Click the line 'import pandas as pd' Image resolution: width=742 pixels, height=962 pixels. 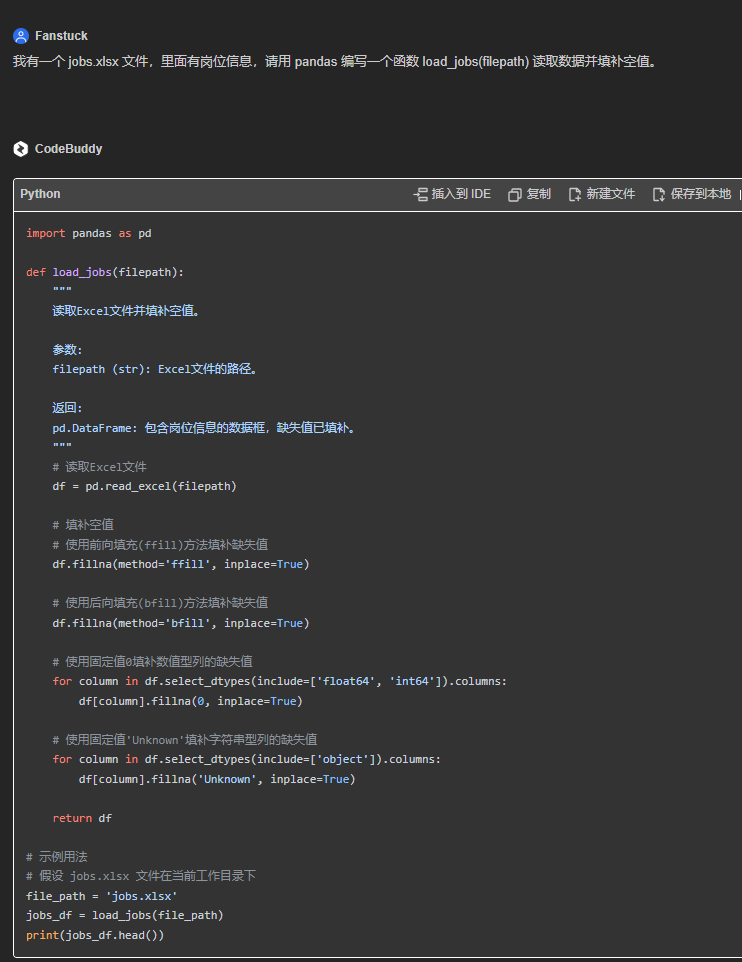tap(89, 233)
